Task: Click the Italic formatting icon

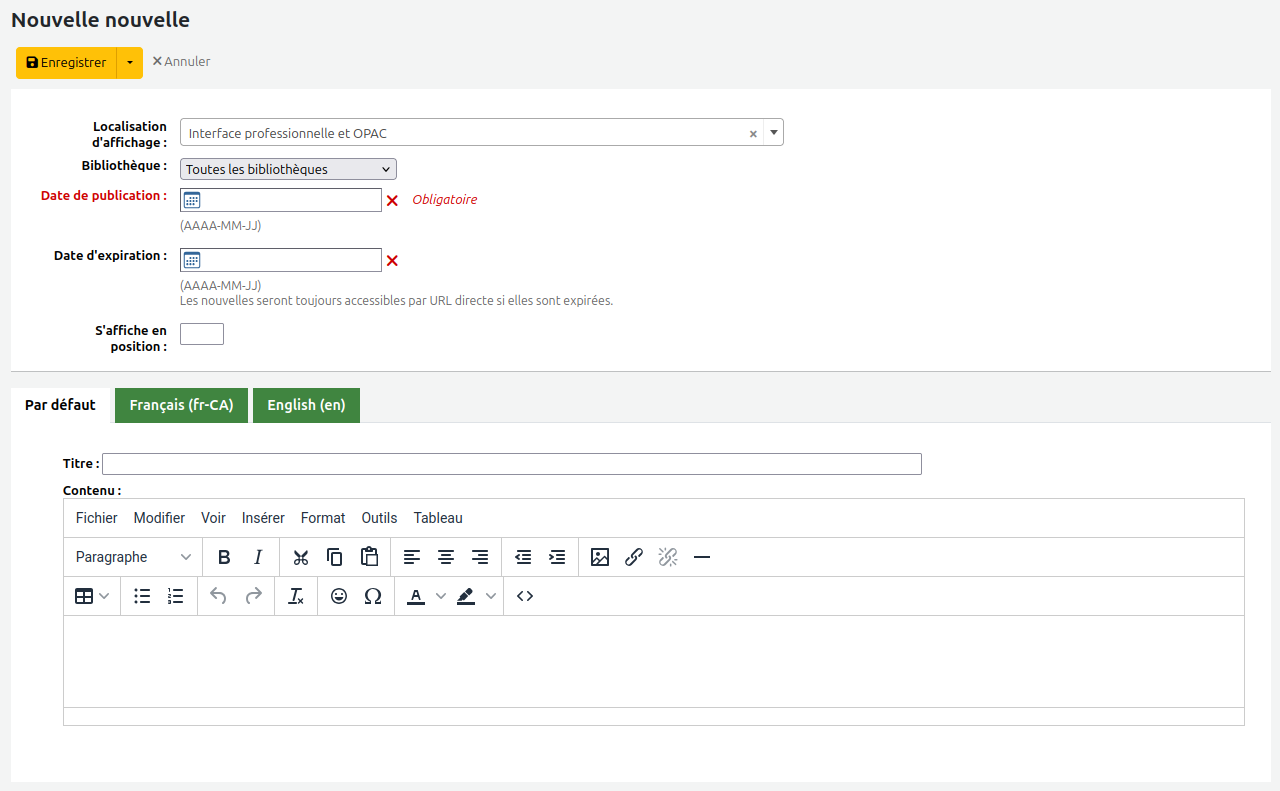Action: click(258, 557)
